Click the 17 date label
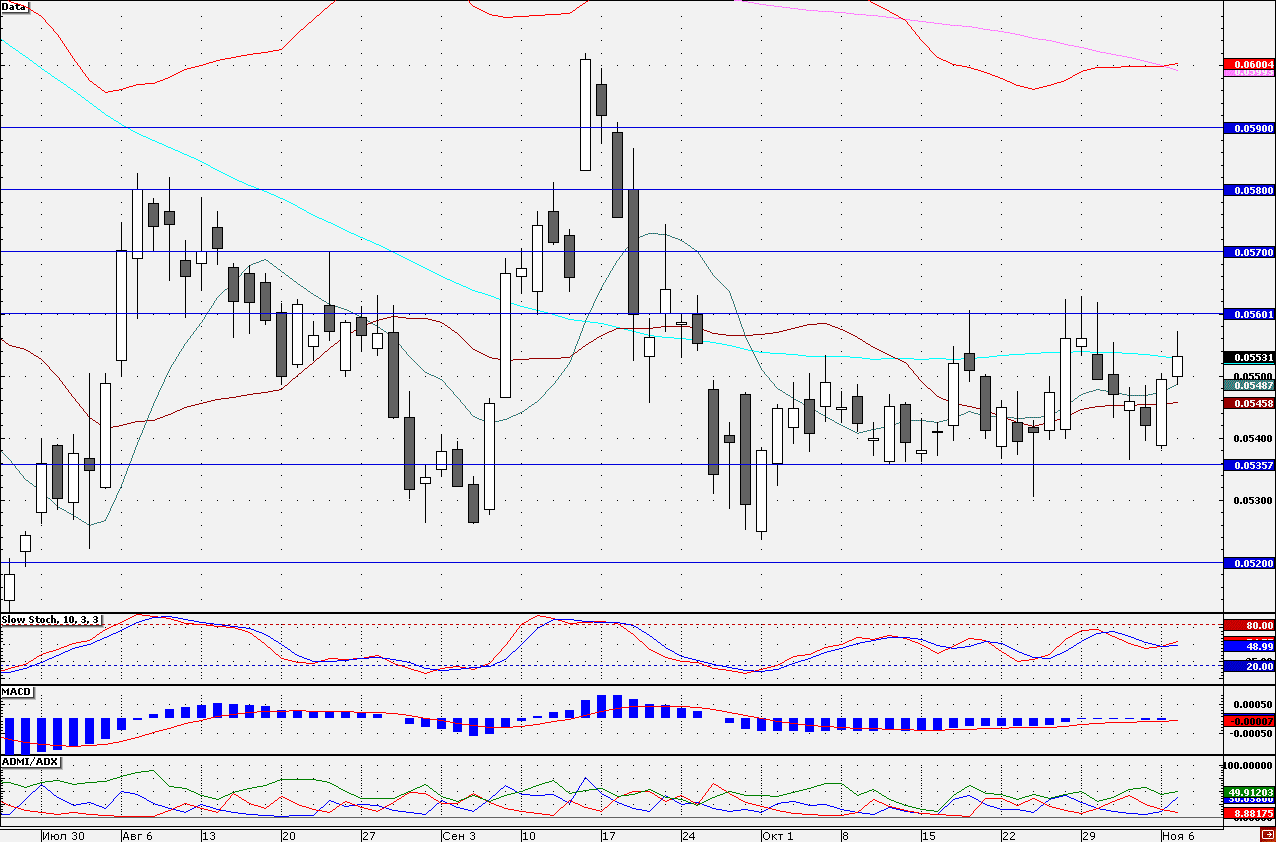 click(x=608, y=835)
